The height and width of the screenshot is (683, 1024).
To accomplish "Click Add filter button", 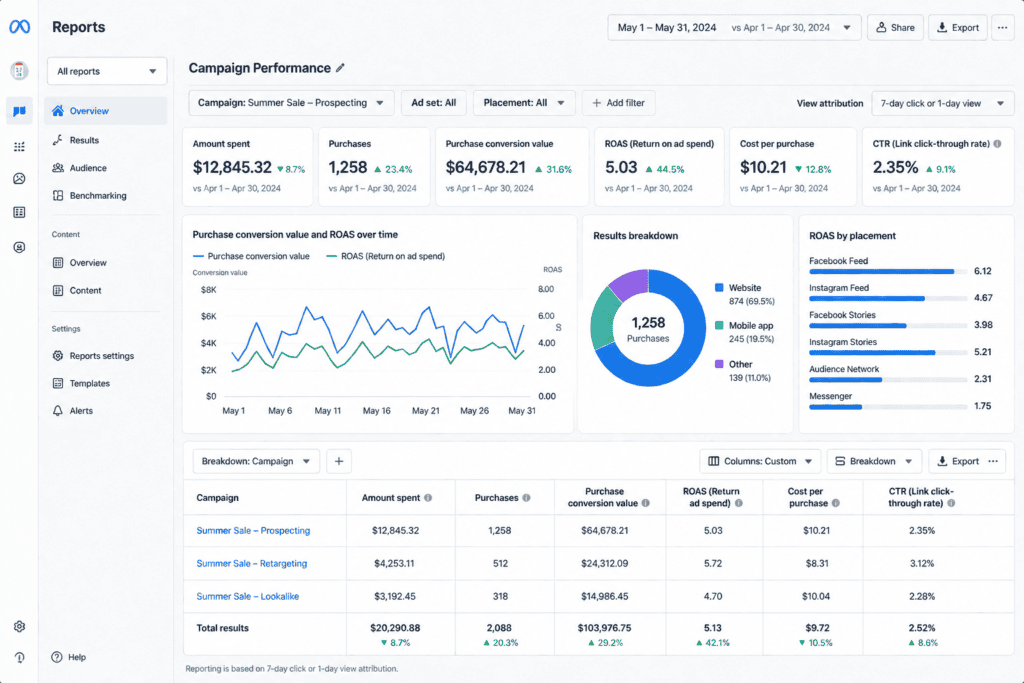I will pyautogui.click(x=618, y=103).
